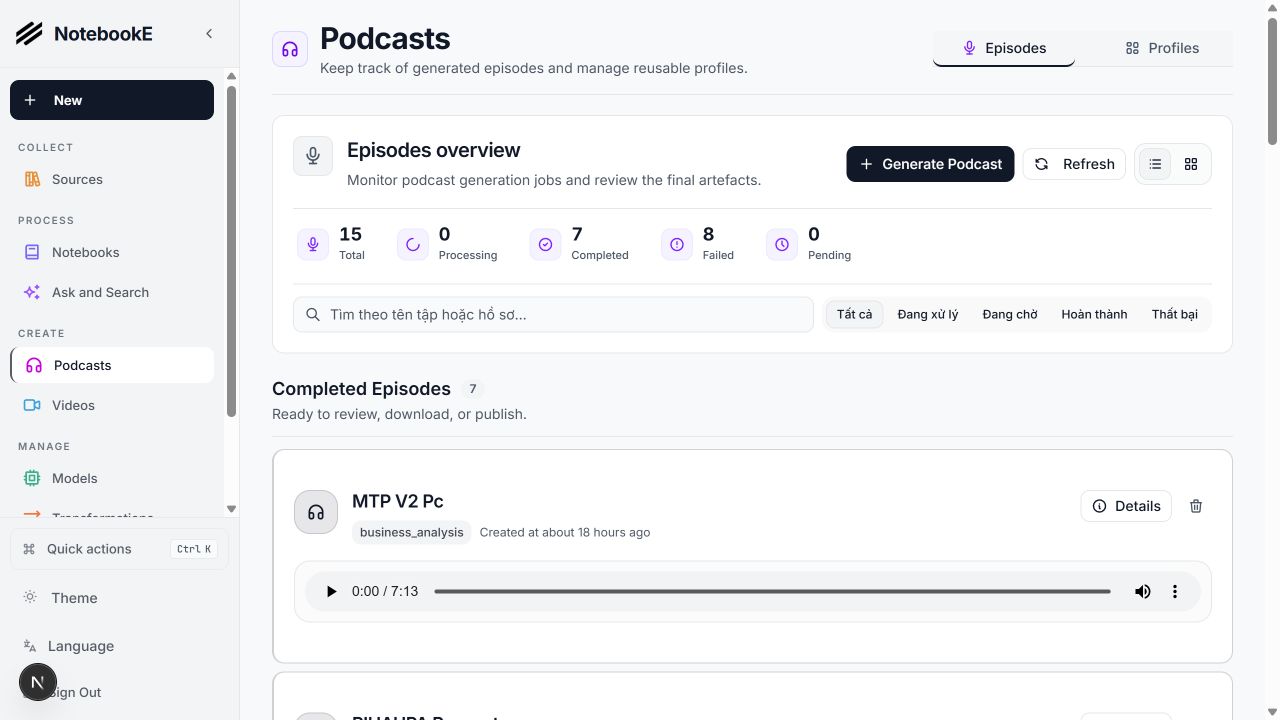Click the Total microphone stat icon
This screenshot has height=720, width=1280.
pyautogui.click(x=313, y=244)
